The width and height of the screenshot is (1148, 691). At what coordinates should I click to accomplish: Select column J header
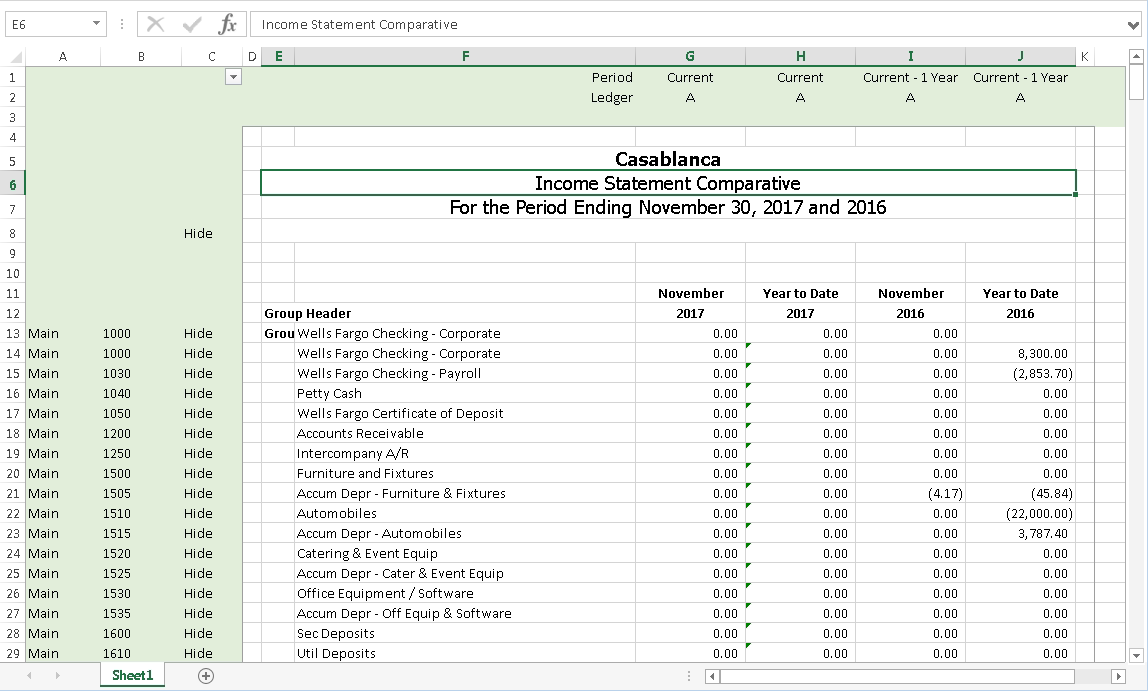point(1021,56)
